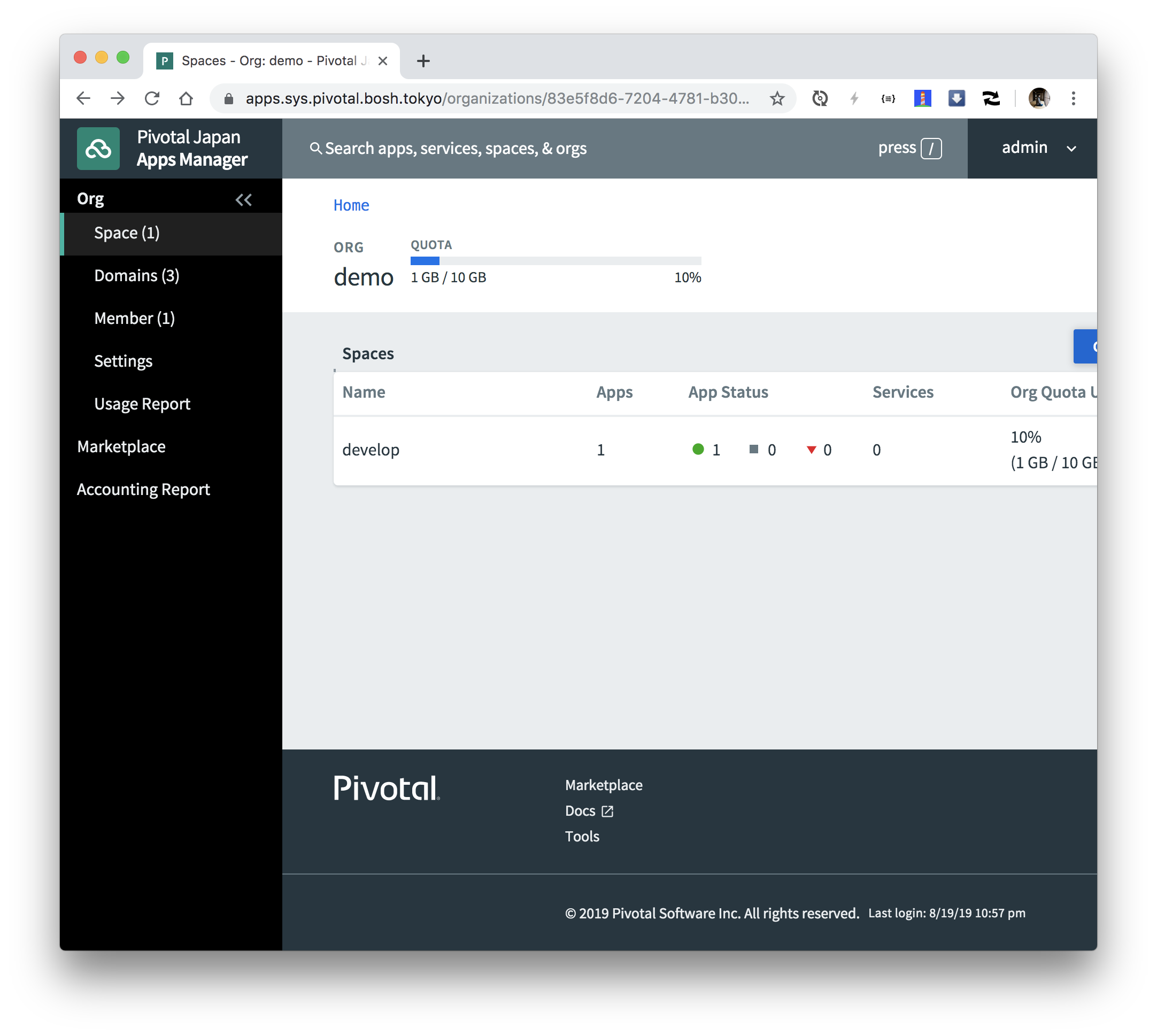Click the blue download arrow extension
1157x1036 pixels.
(x=957, y=98)
